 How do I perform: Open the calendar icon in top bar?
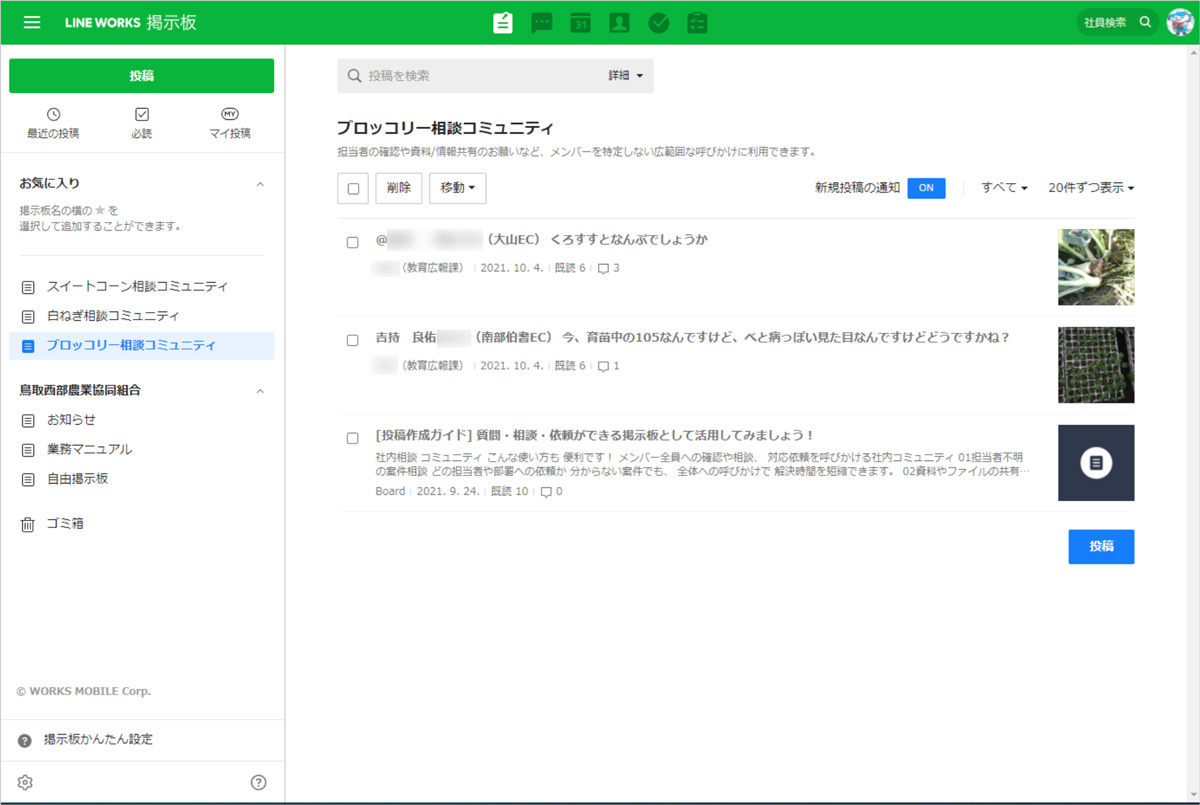pos(581,23)
